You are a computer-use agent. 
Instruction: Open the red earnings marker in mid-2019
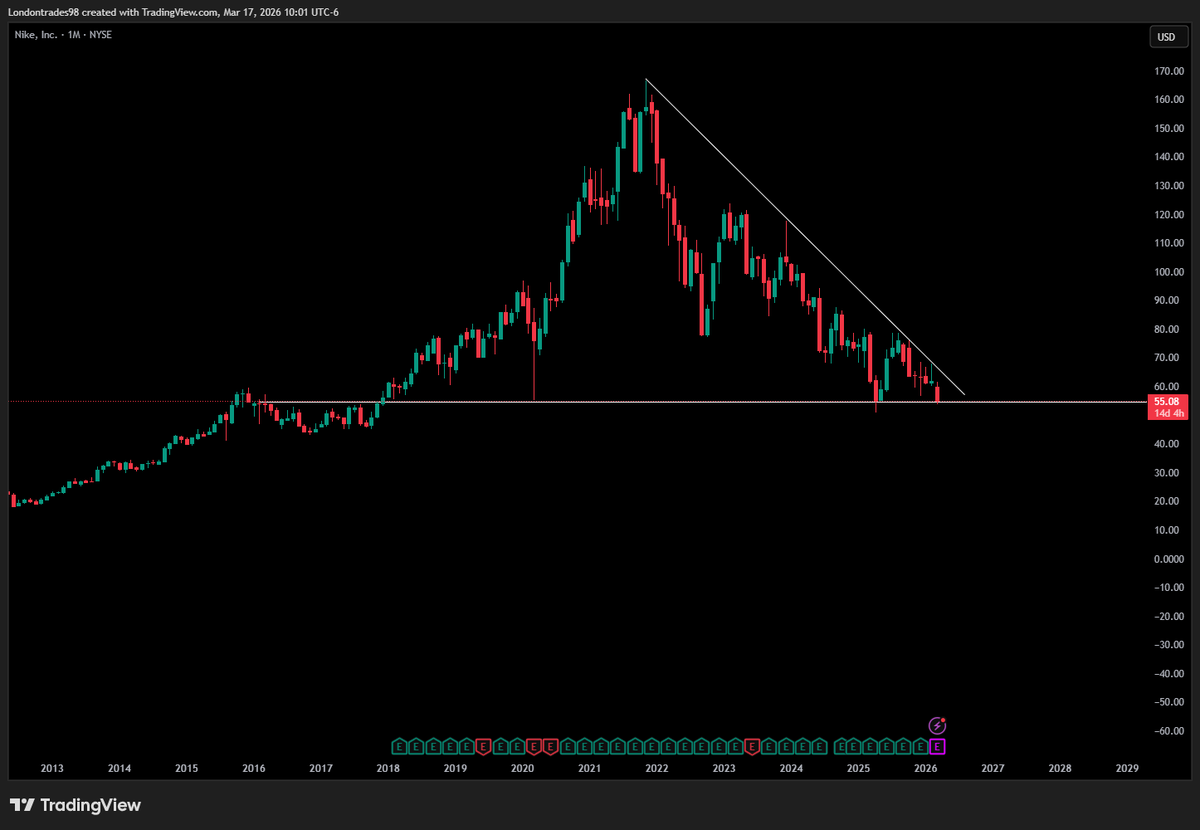pos(483,746)
